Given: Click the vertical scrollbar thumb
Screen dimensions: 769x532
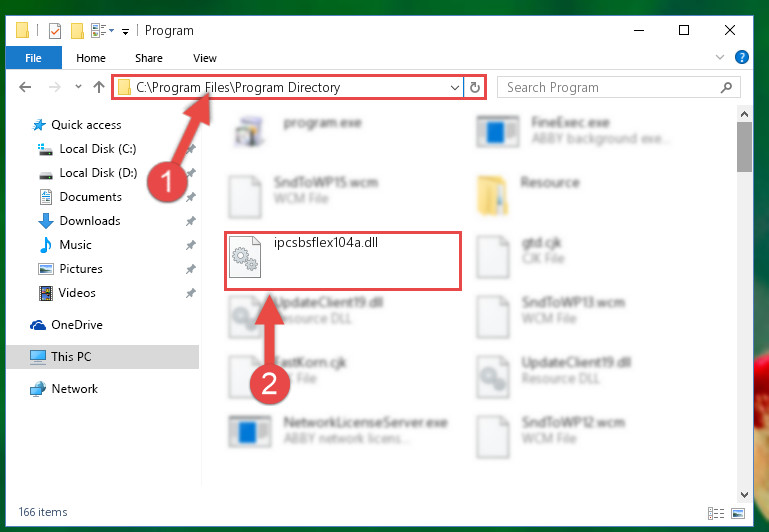Looking at the screenshot, I should coord(744,147).
